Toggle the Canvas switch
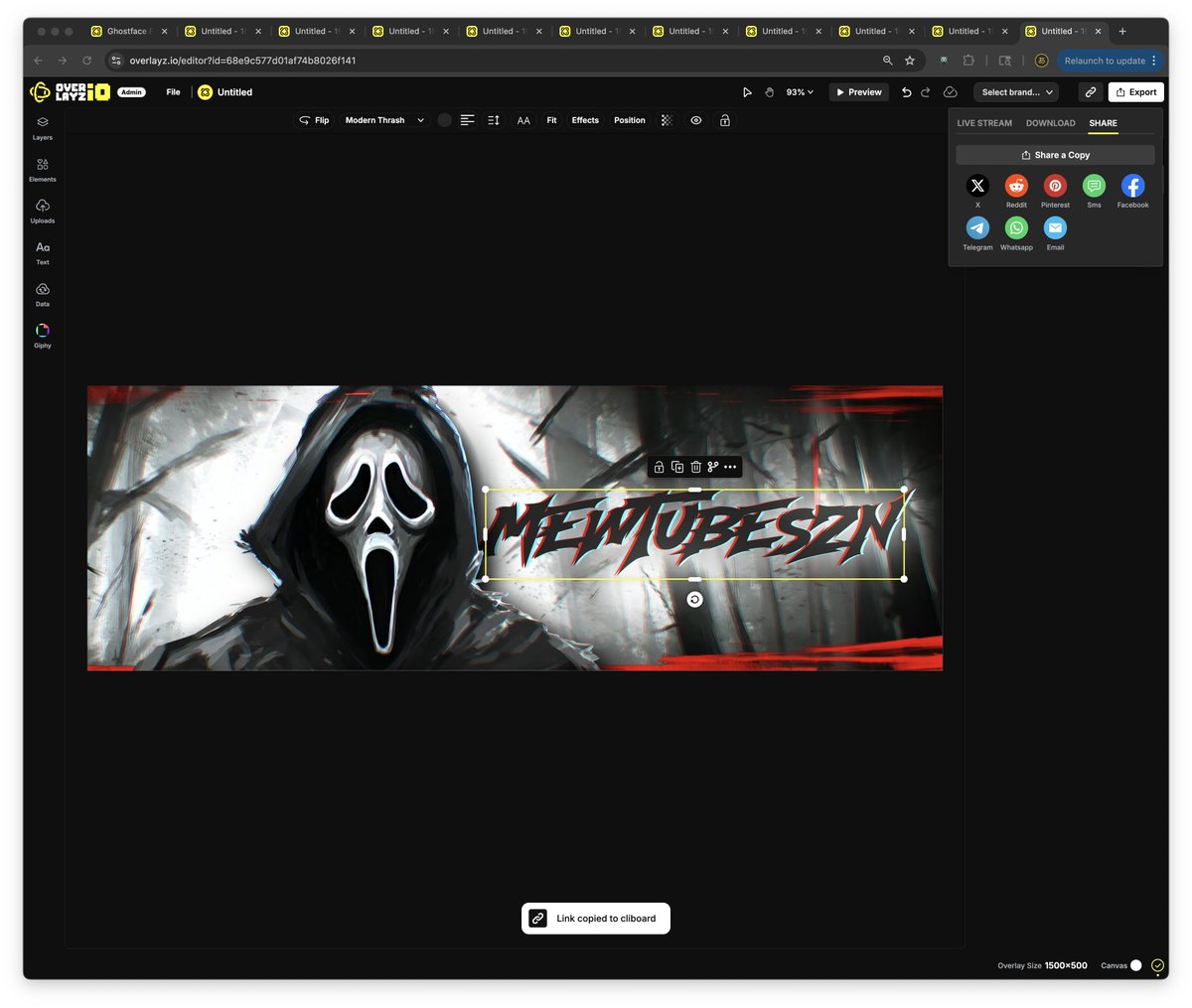Screen dimensions: 1192x1008 [1135, 965]
